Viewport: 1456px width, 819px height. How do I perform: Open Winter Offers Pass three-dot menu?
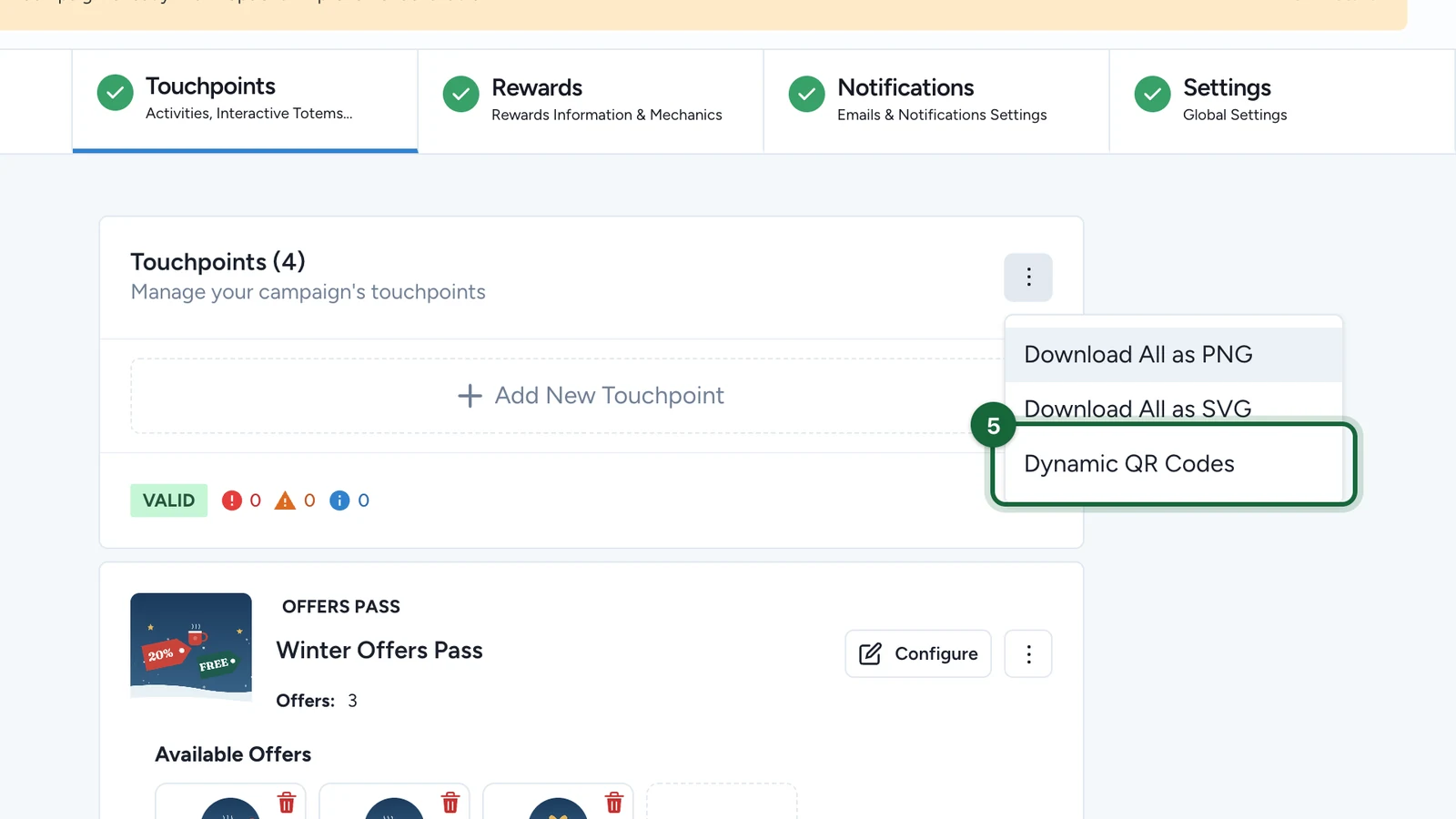click(x=1028, y=653)
